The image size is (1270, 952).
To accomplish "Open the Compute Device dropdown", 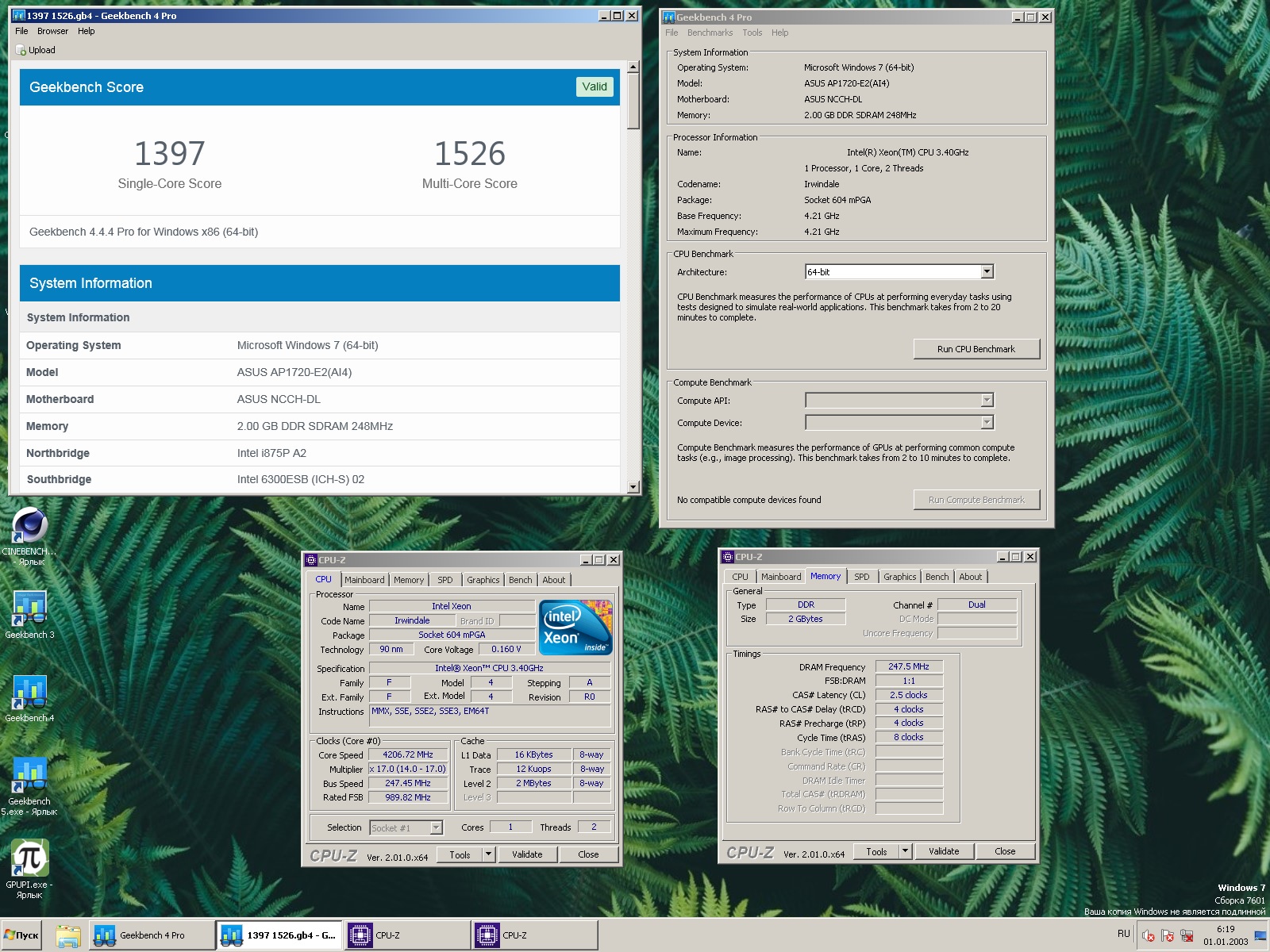I will (987, 423).
